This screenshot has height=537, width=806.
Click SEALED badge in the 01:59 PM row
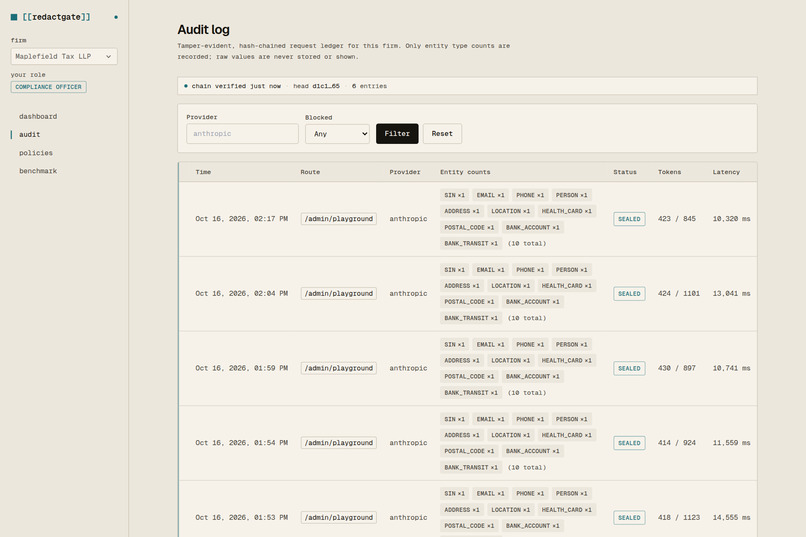(629, 368)
